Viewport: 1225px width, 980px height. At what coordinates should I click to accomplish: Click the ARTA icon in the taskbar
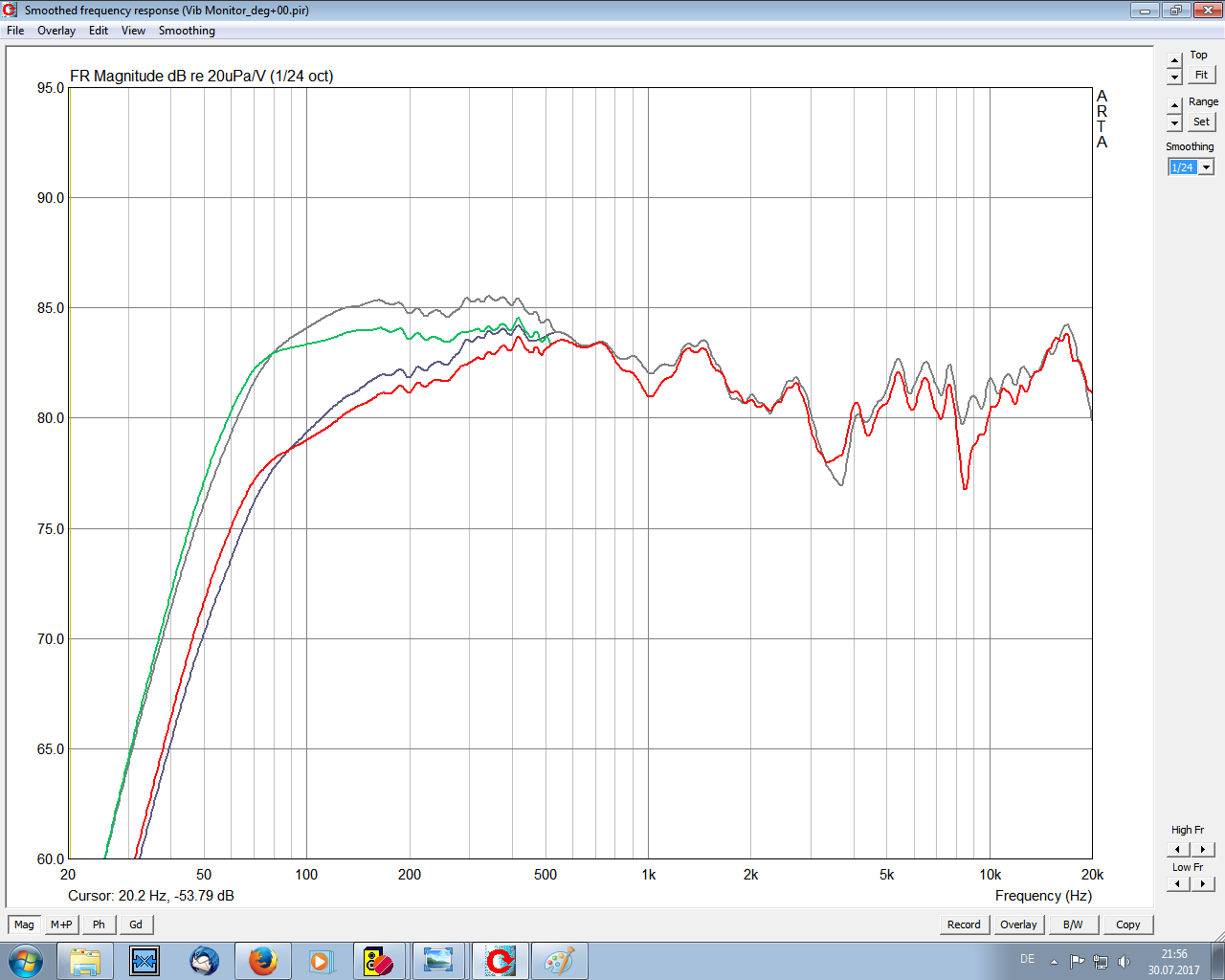tap(499, 961)
